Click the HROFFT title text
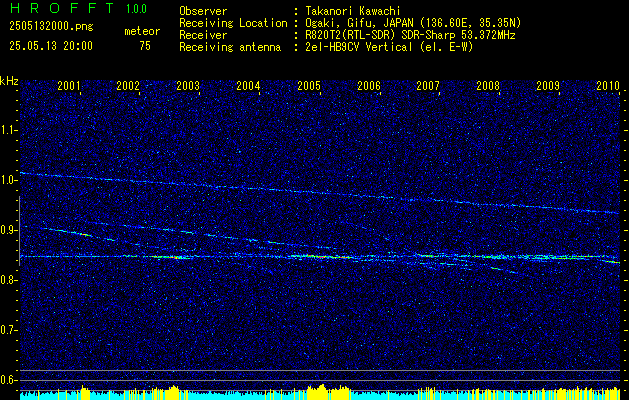The image size is (629, 400). [62, 8]
